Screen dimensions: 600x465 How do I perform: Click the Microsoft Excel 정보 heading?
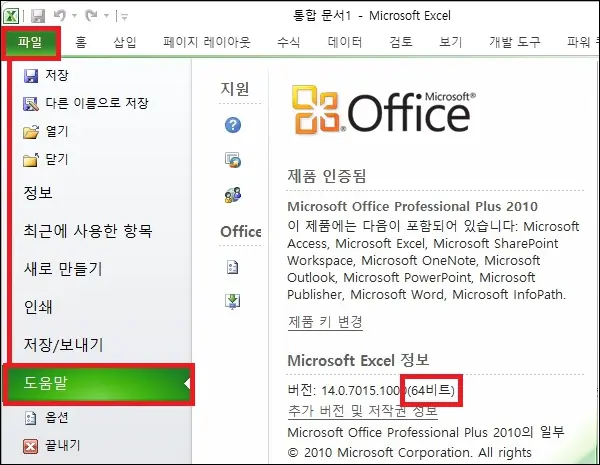coord(358,361)
